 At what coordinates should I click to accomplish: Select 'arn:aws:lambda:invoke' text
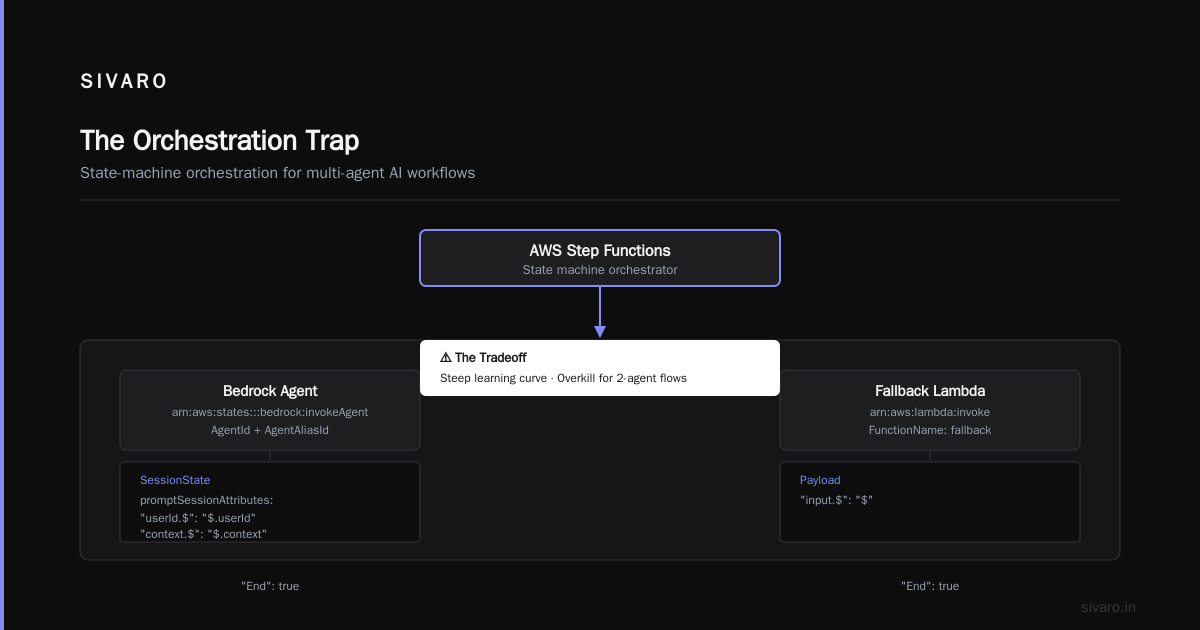(x=930, y=412)
